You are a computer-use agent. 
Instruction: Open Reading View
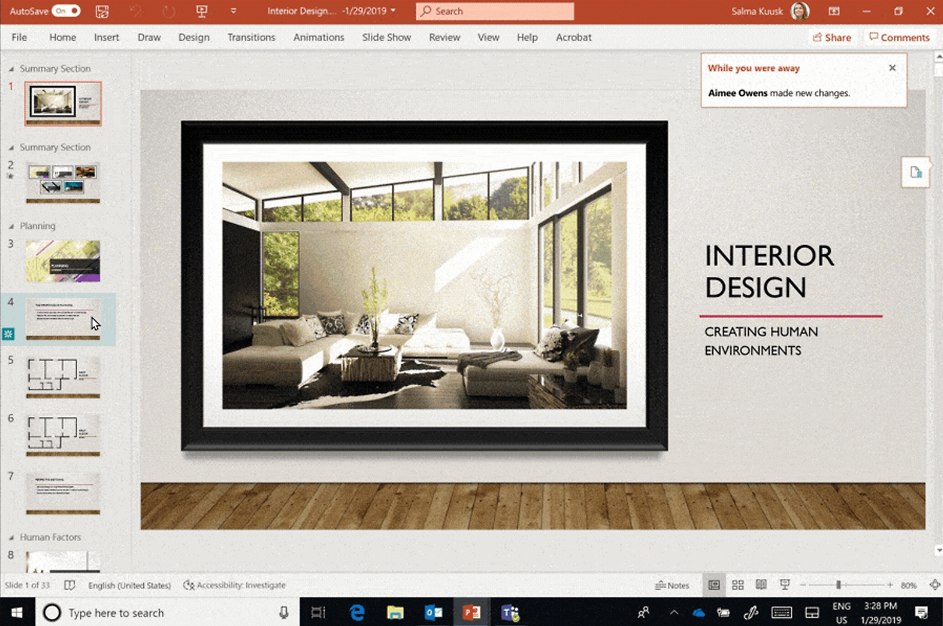pos(762,584)
